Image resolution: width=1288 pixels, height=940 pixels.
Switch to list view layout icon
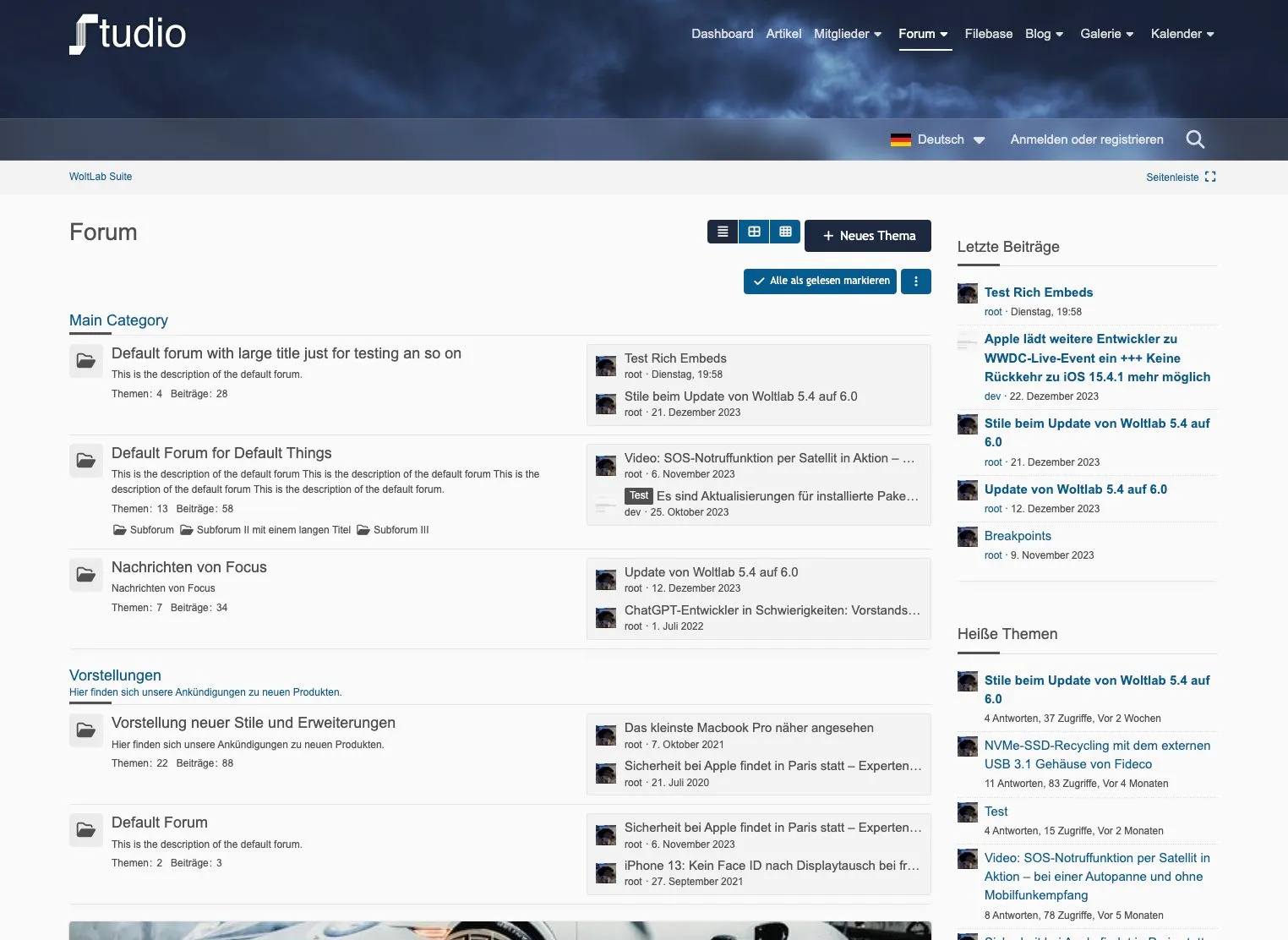point(723,232)
